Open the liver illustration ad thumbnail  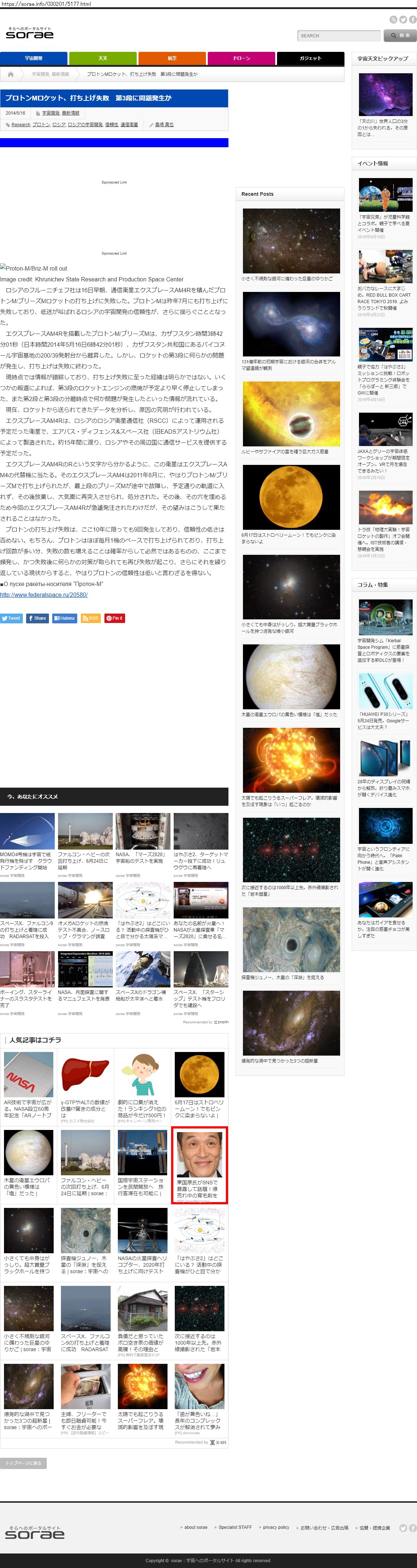coord(85,1075)
